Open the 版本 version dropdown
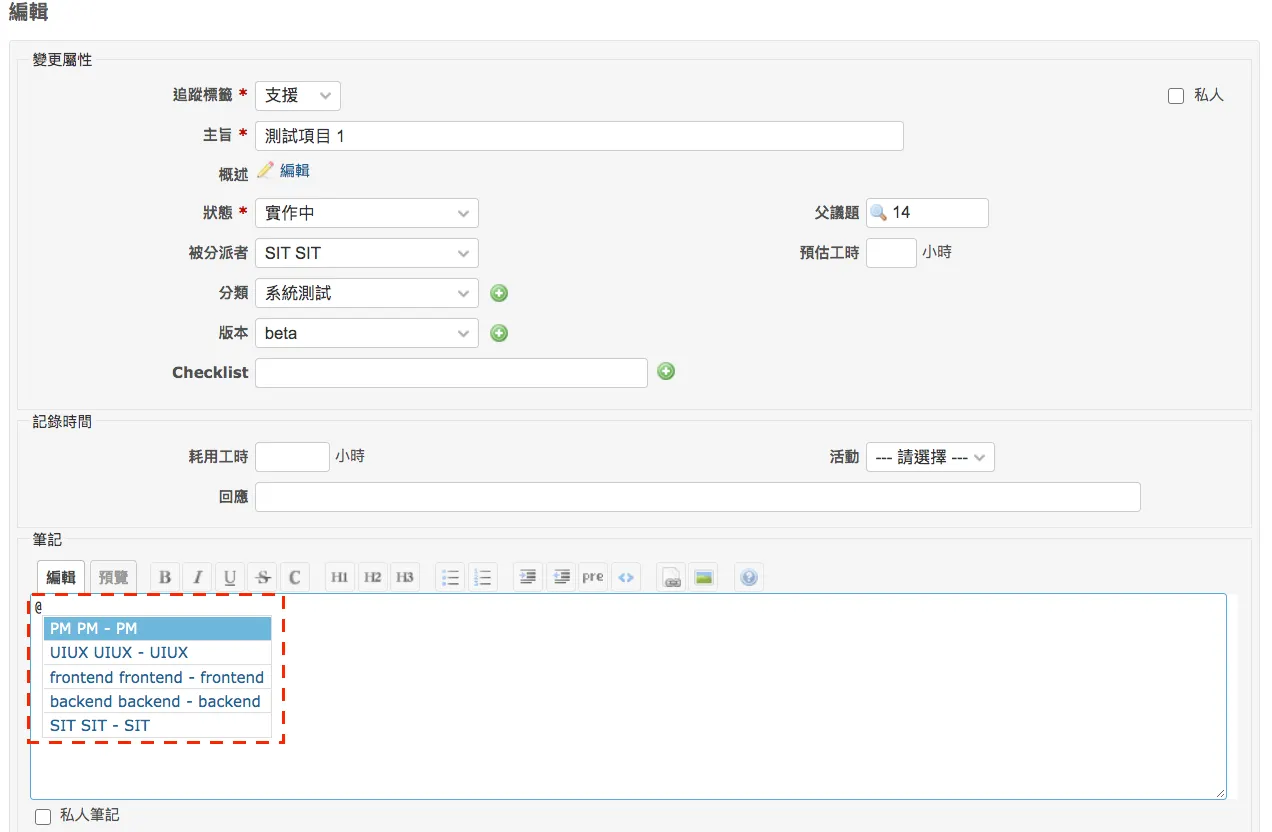The height and width of the screenshot is (832, 1272). point(367,333)
